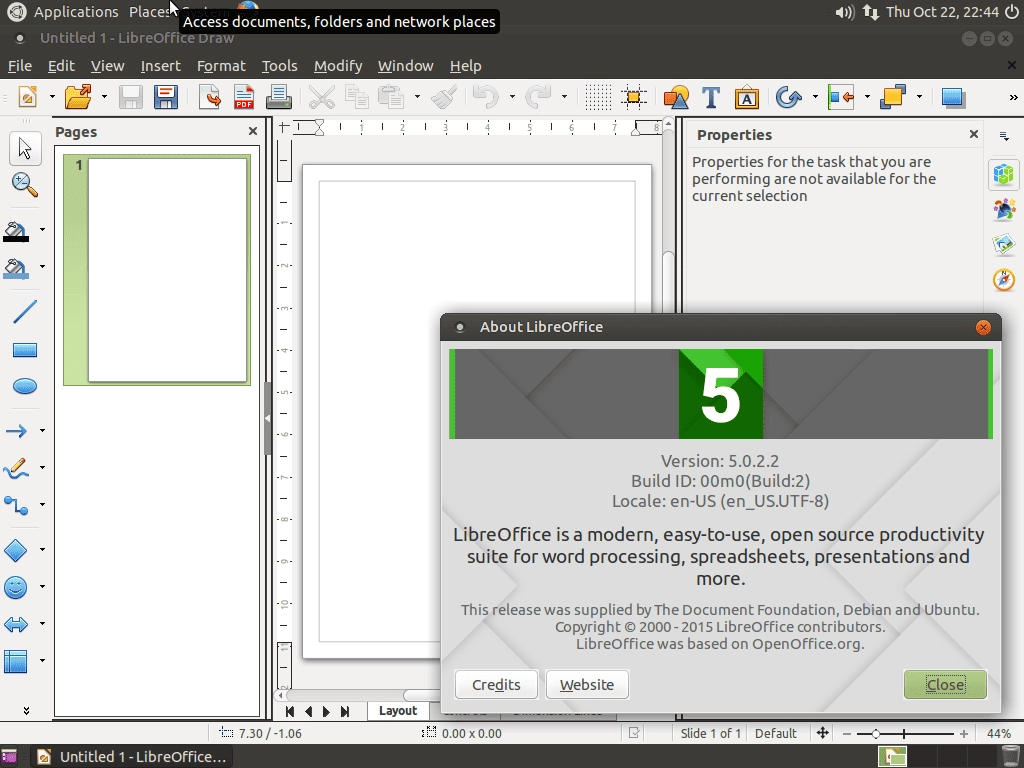The image size is (1024, 768).
Task: Select the Block Arrows tool
Action: tap(16, 624)
